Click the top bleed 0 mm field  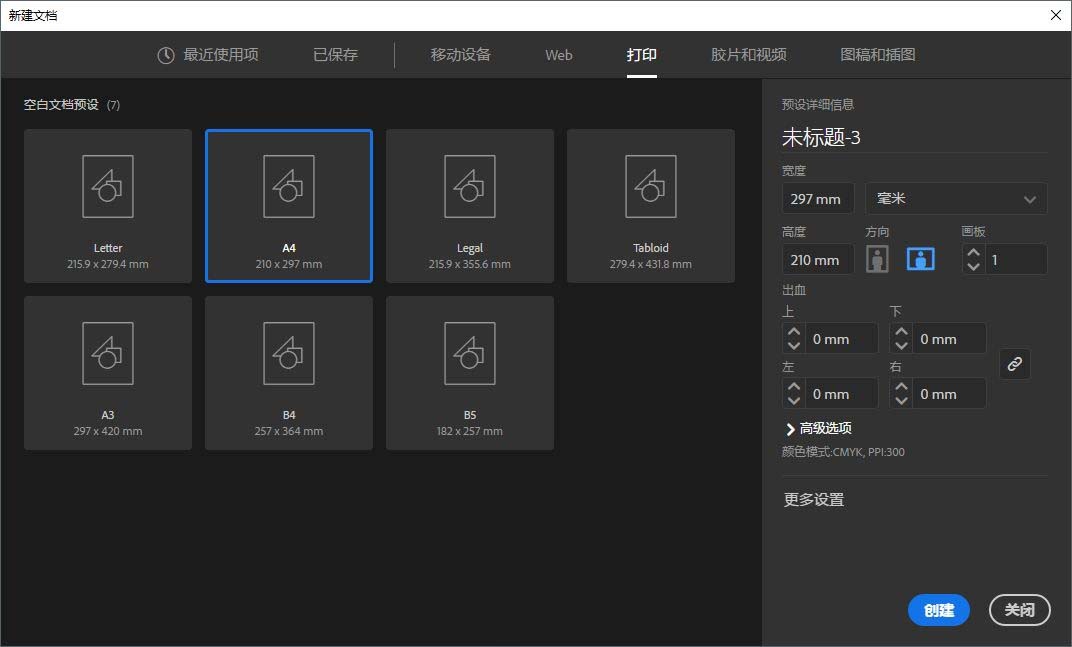pos(842,339)
